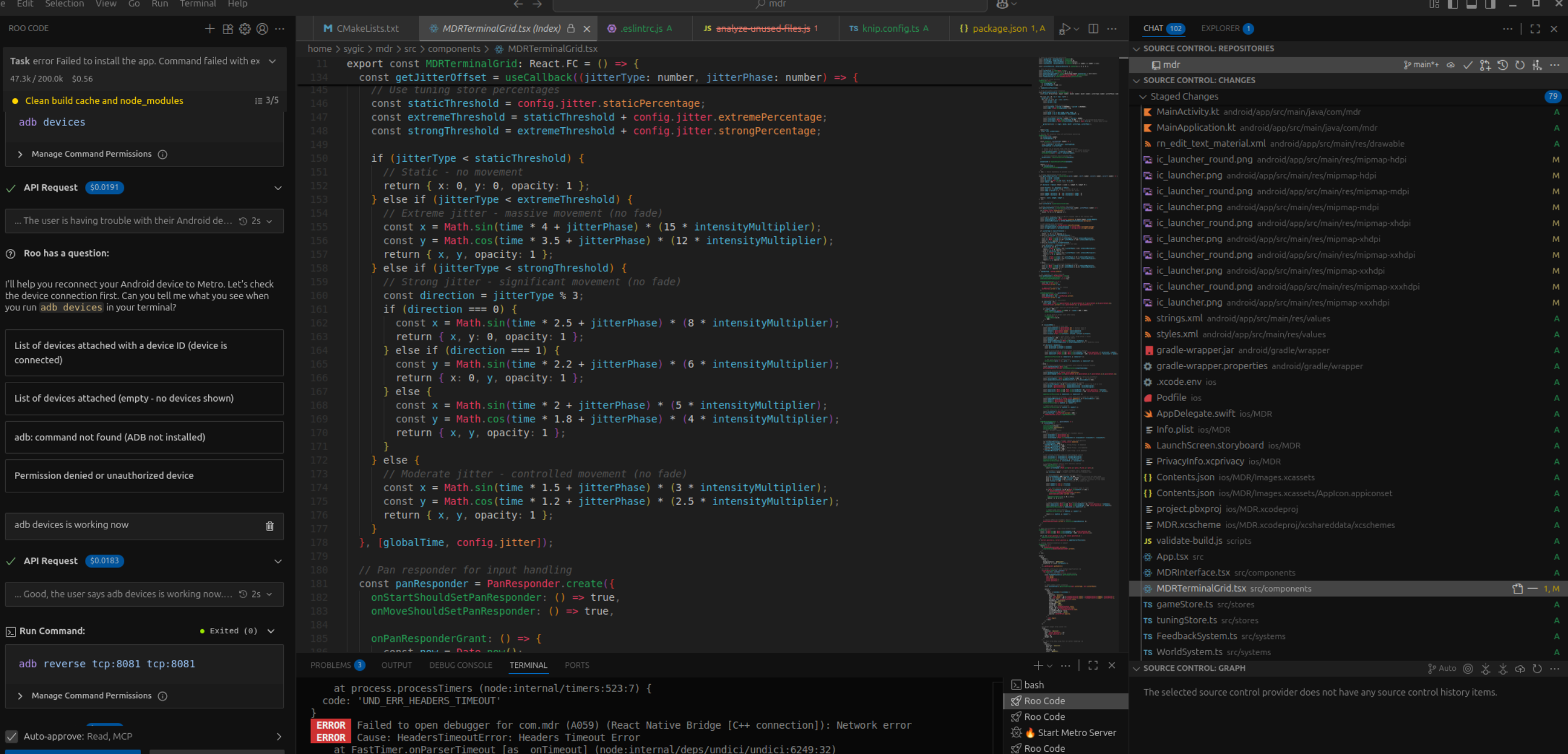The image size is (1568, 754).
Task: Unstage MDRTerminalGrid.tsx with minus icon
Action: click(x=1532, y=589)
